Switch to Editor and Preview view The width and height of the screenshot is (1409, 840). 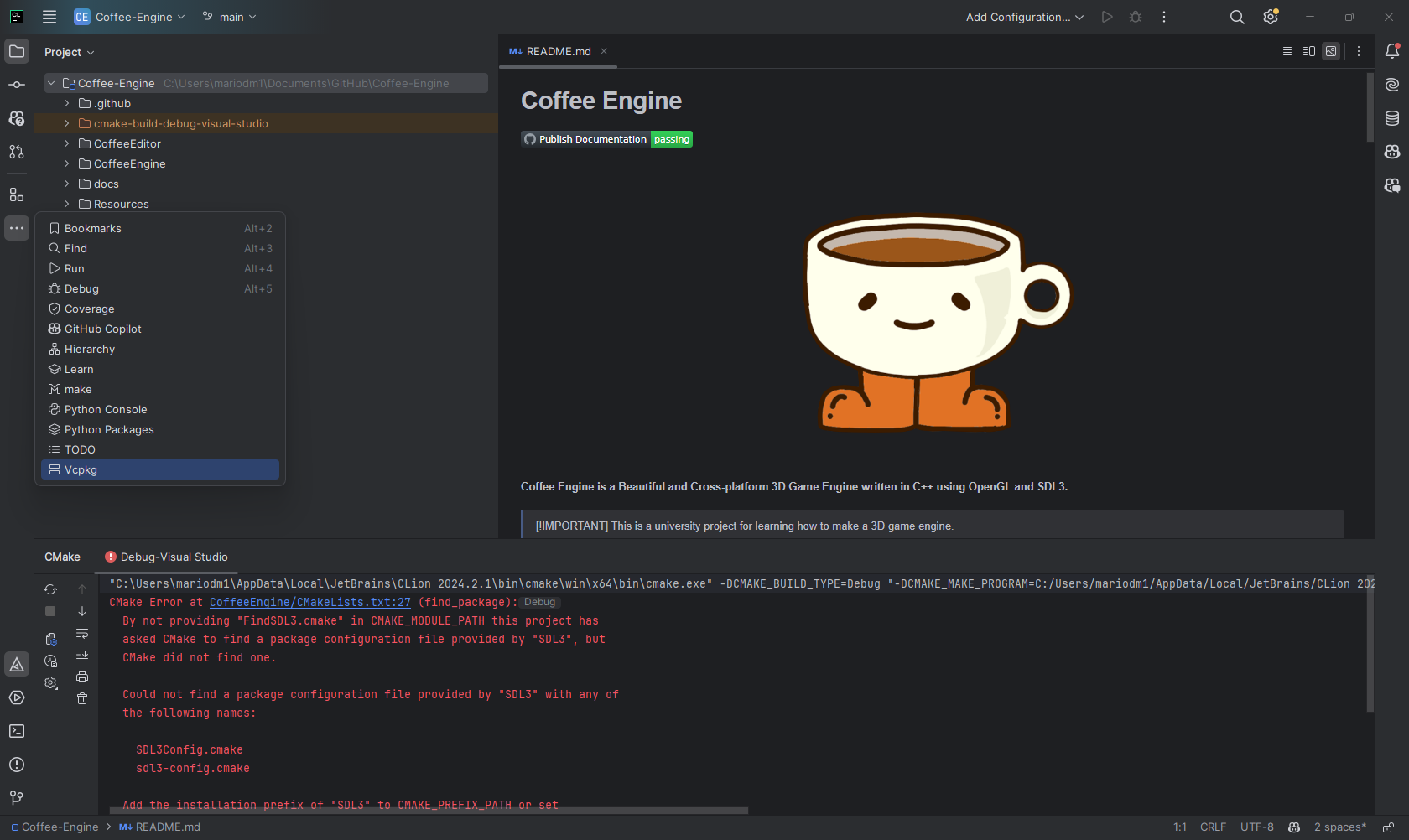click(1309, 51)
